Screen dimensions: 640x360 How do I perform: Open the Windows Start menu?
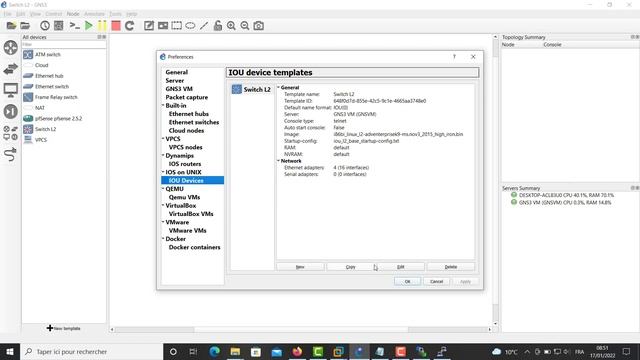pos(10,351)
